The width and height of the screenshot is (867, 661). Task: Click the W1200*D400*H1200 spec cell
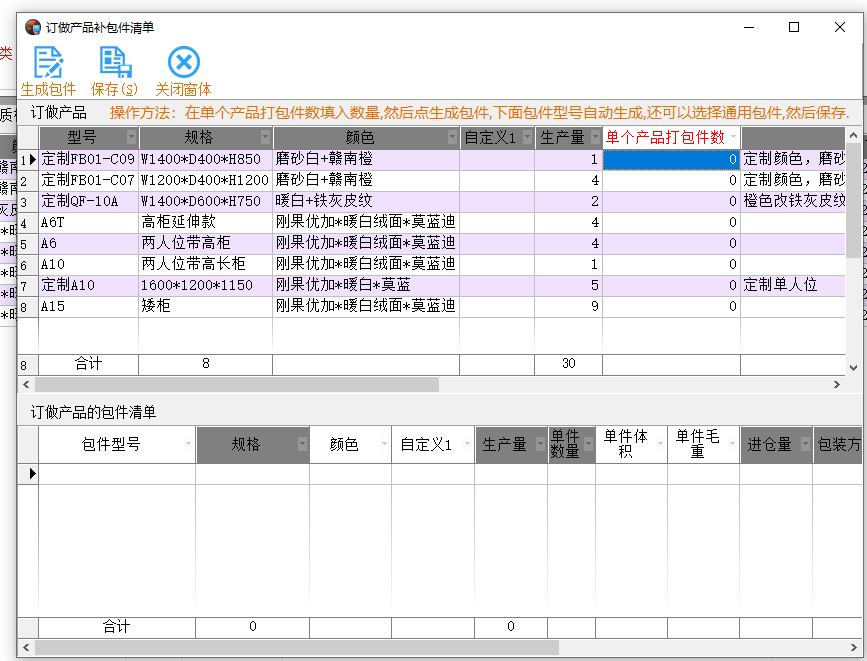click(x=206, y=180)
